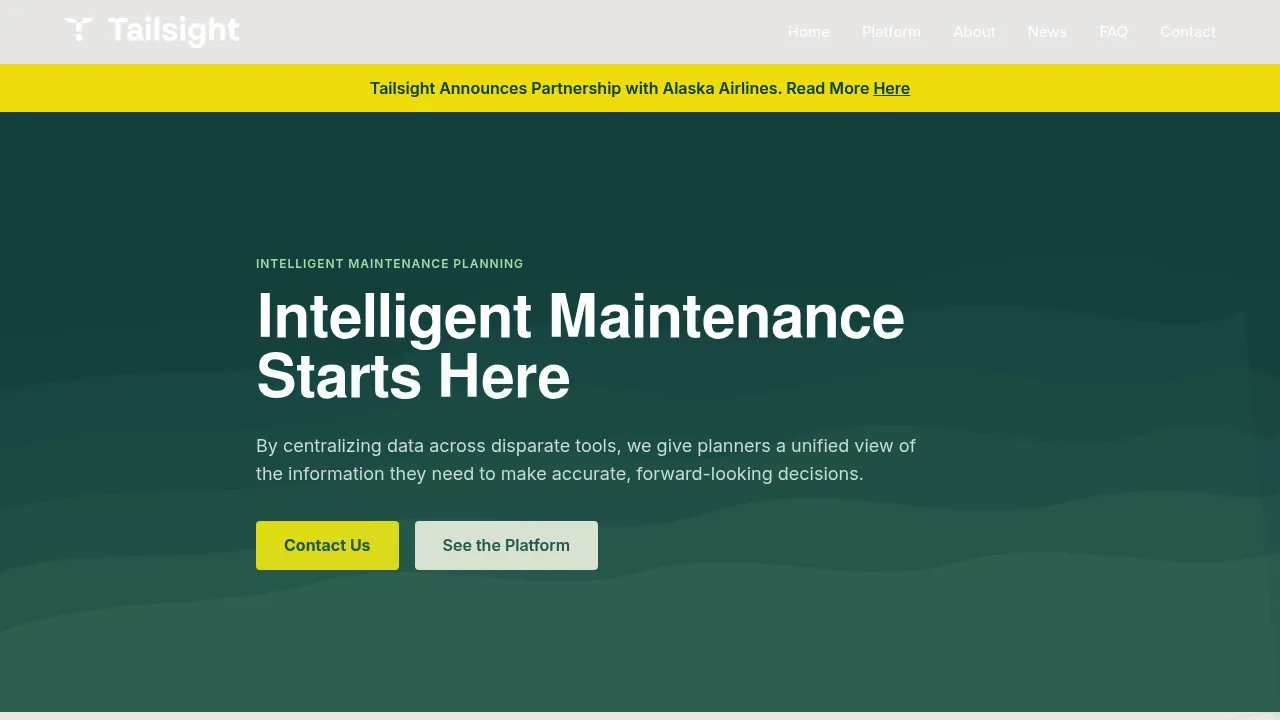Visit the About page
This screenshot has height=720, width=1280.
click(974, 32)
